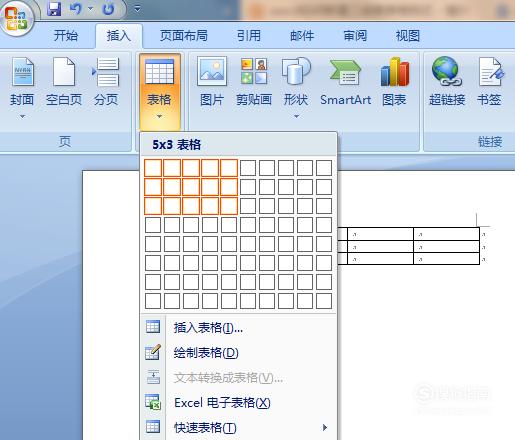Click the draw table pencil icon

[153, 352]
